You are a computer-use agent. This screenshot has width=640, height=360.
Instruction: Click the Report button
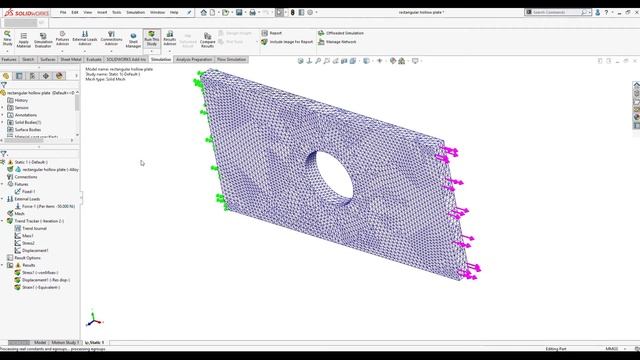[x=272, y=33]
